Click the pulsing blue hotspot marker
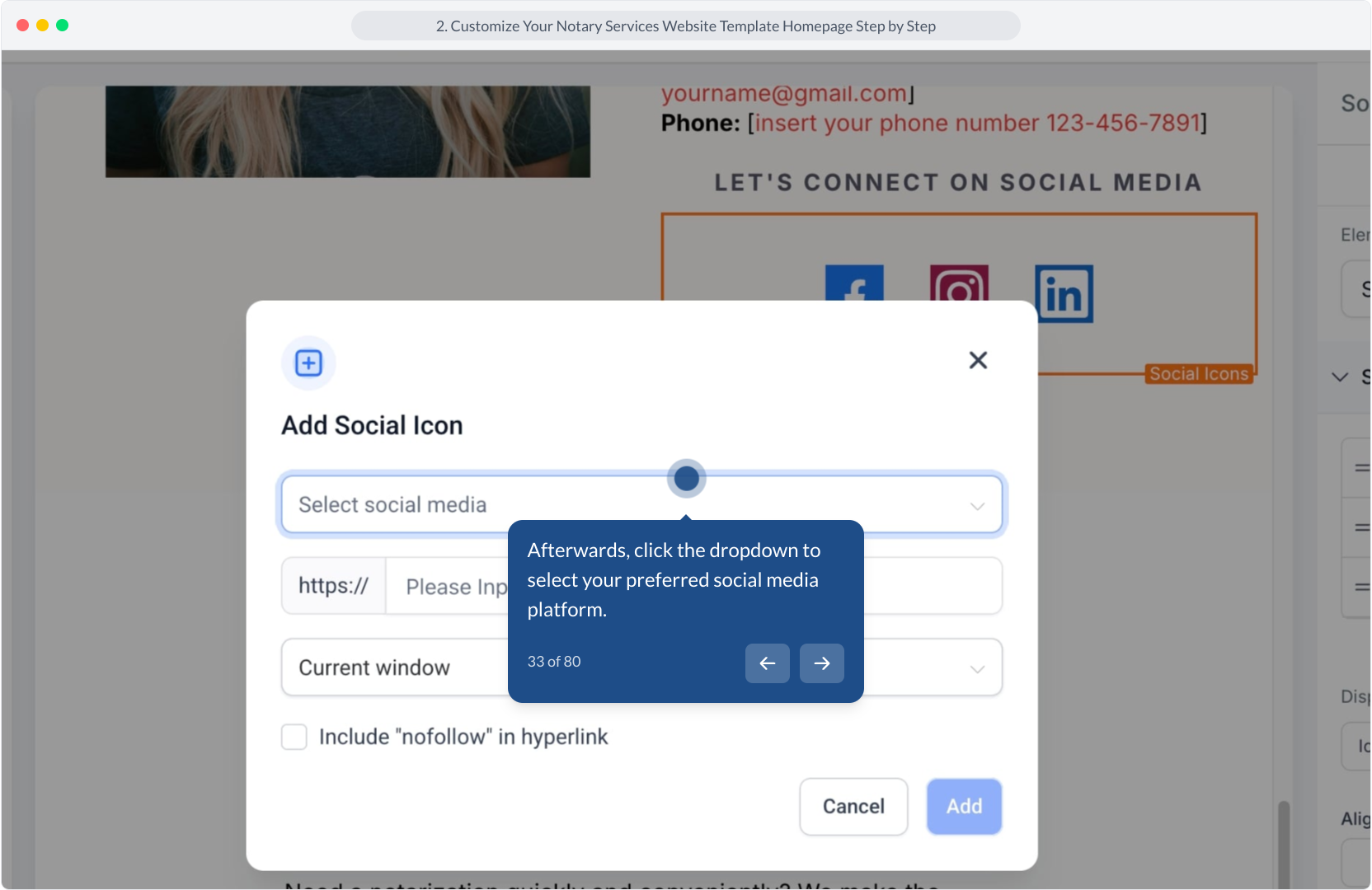1372x890 pixels. coord(687,478)
